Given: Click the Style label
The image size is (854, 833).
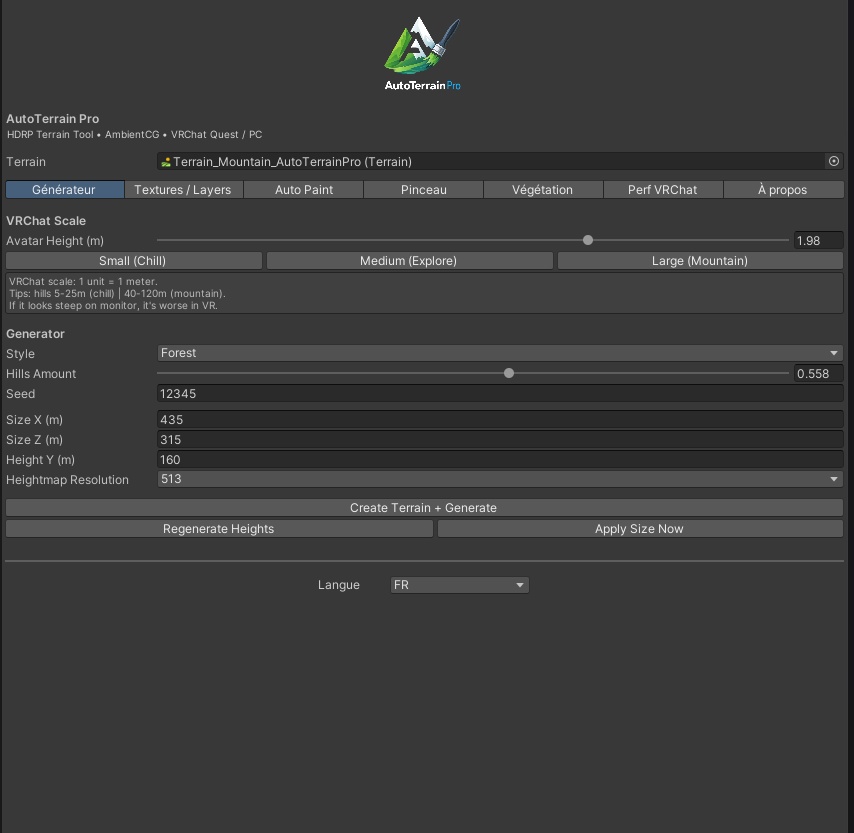Looking at the screenshot, I should [21, 354].
